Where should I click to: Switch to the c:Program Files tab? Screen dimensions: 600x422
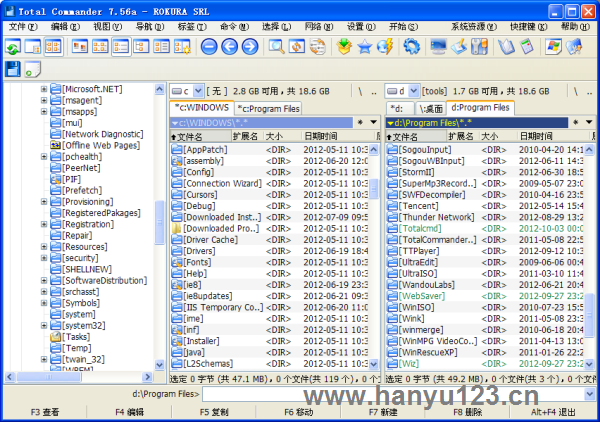(x=268, y=109)
